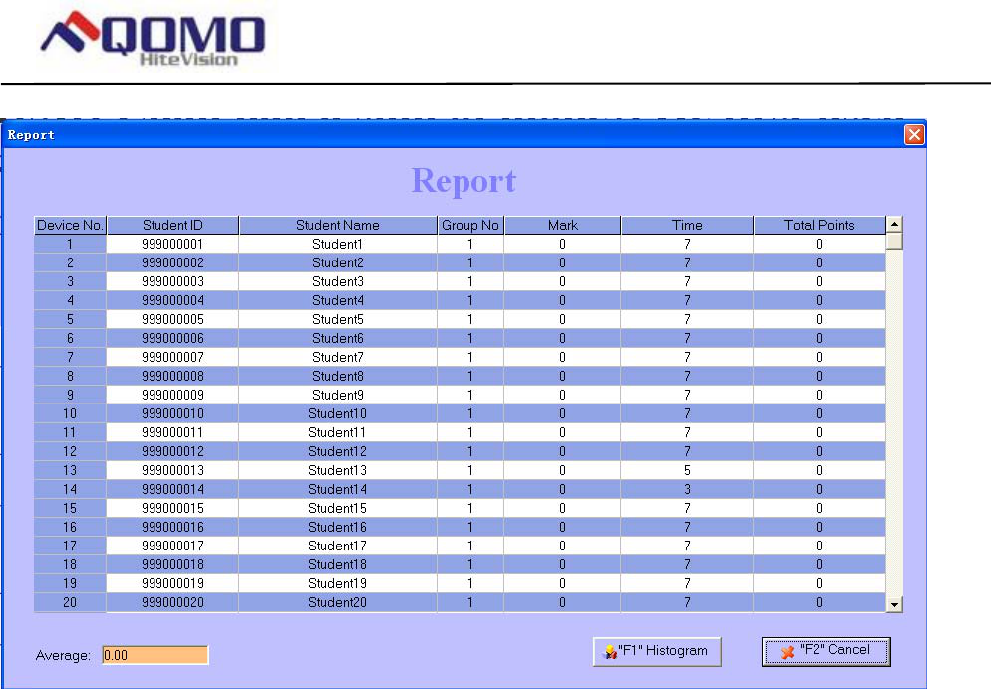Select Student ID 999000014 cell
Viewport: 991px width, 689px height.
(173, 489)
